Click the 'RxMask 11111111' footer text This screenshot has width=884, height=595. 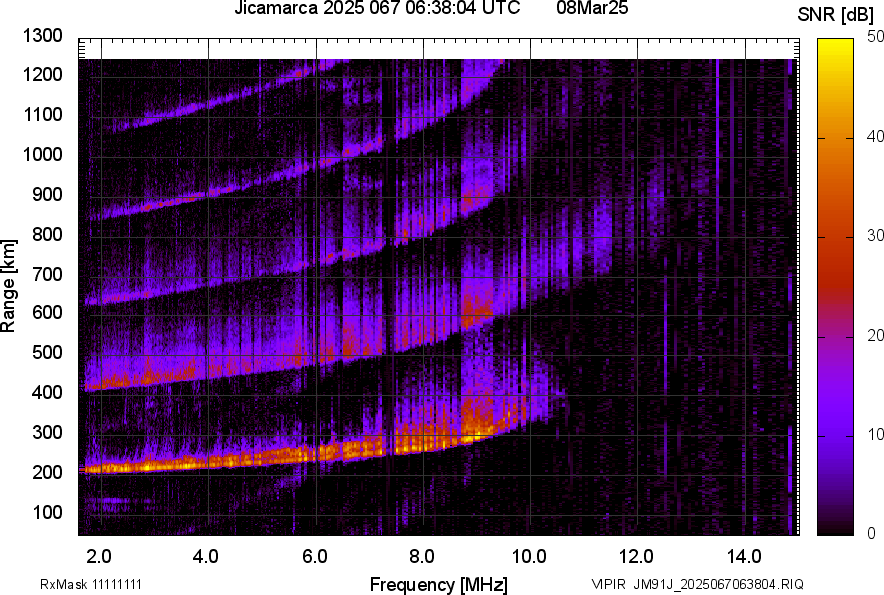[91, 585]
